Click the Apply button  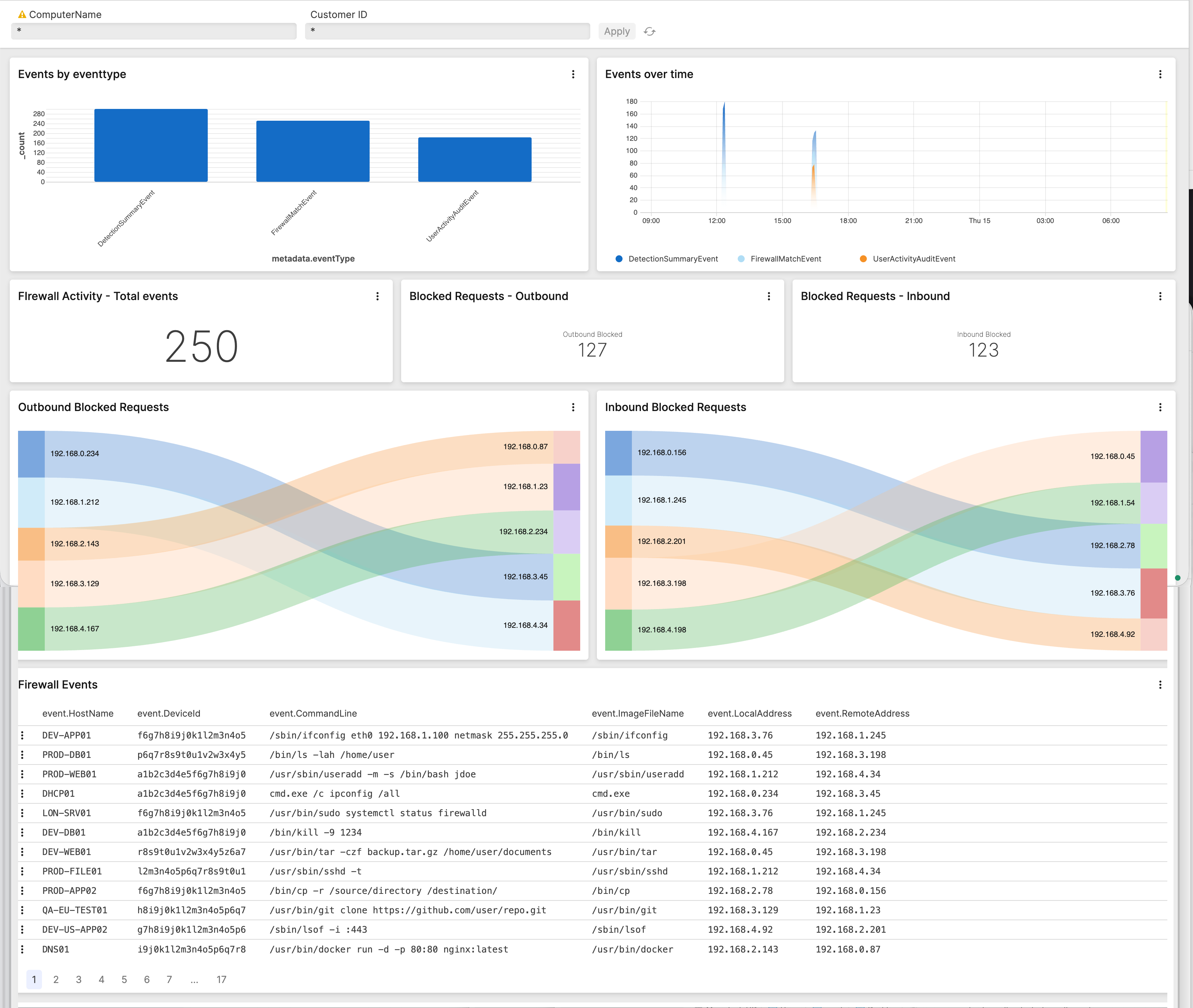point(616,32)
